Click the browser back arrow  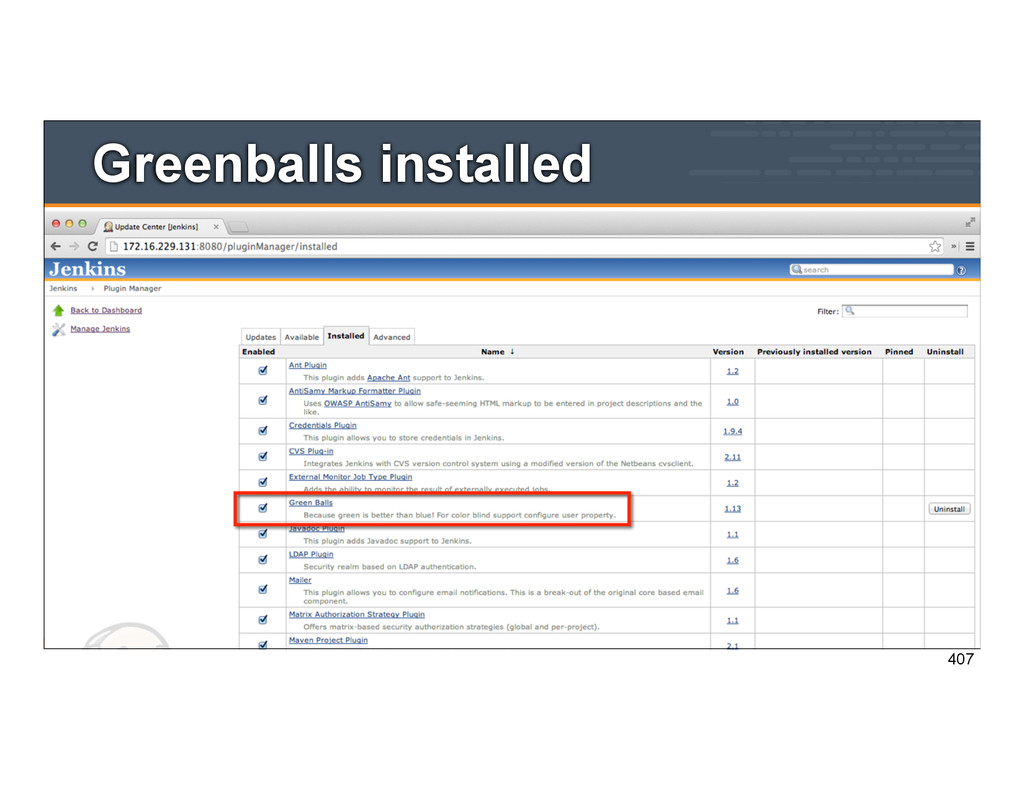click(x=56, y=246)
